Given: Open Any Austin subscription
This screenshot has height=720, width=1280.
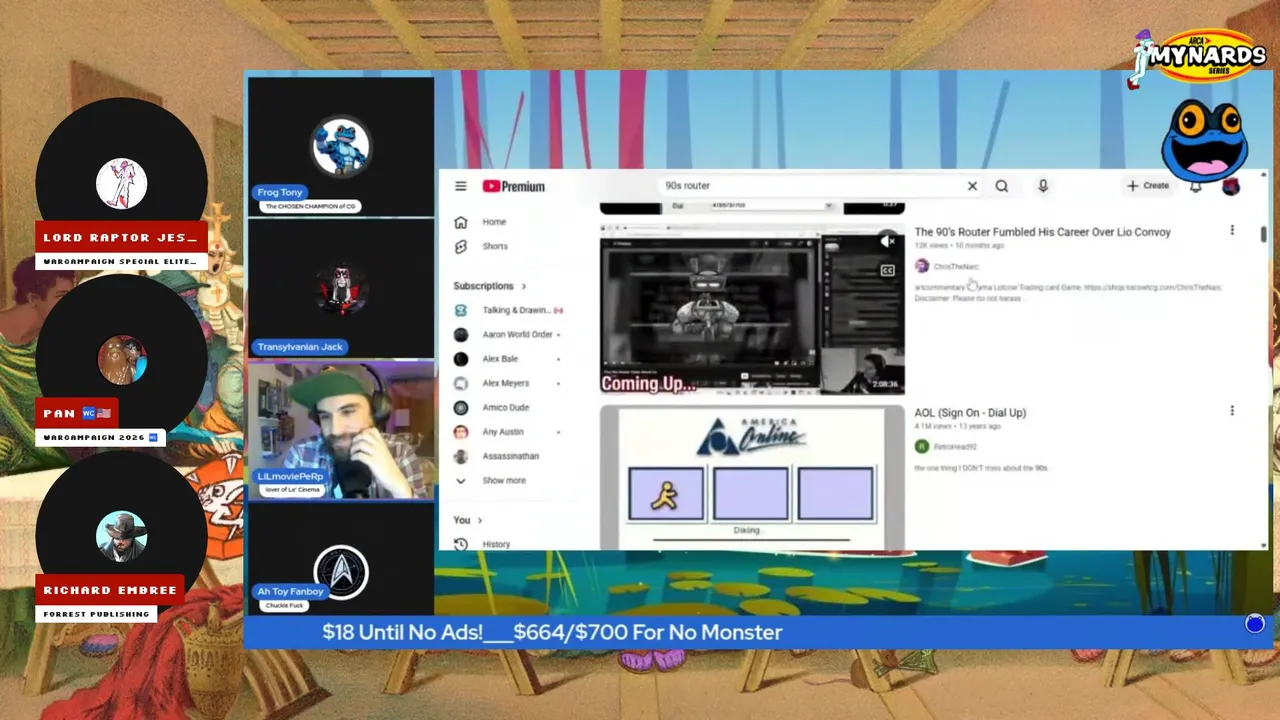Looking at the screenshot, I should (x=503, y=432).
